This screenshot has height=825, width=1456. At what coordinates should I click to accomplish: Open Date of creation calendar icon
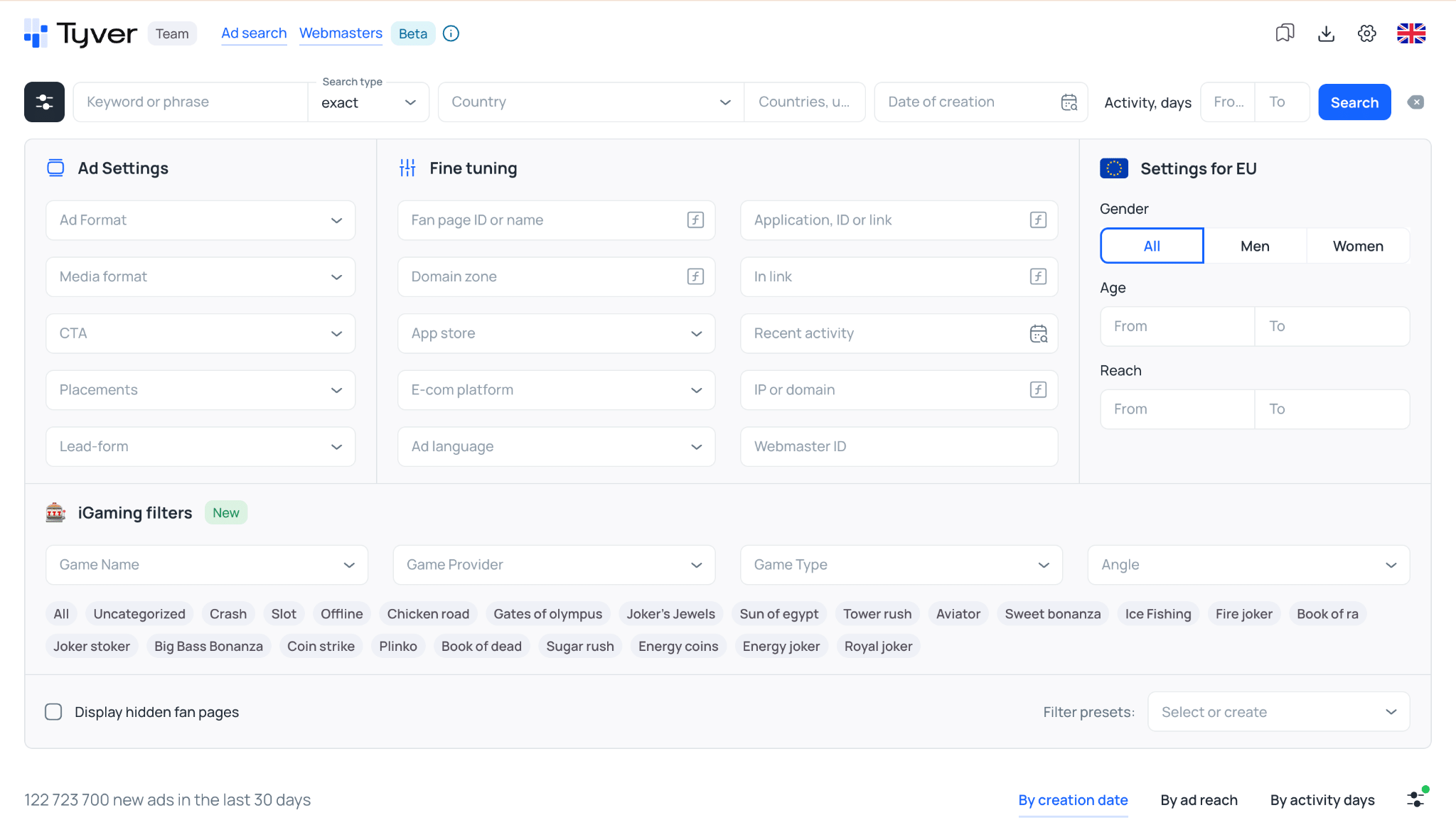(1069, 102)
